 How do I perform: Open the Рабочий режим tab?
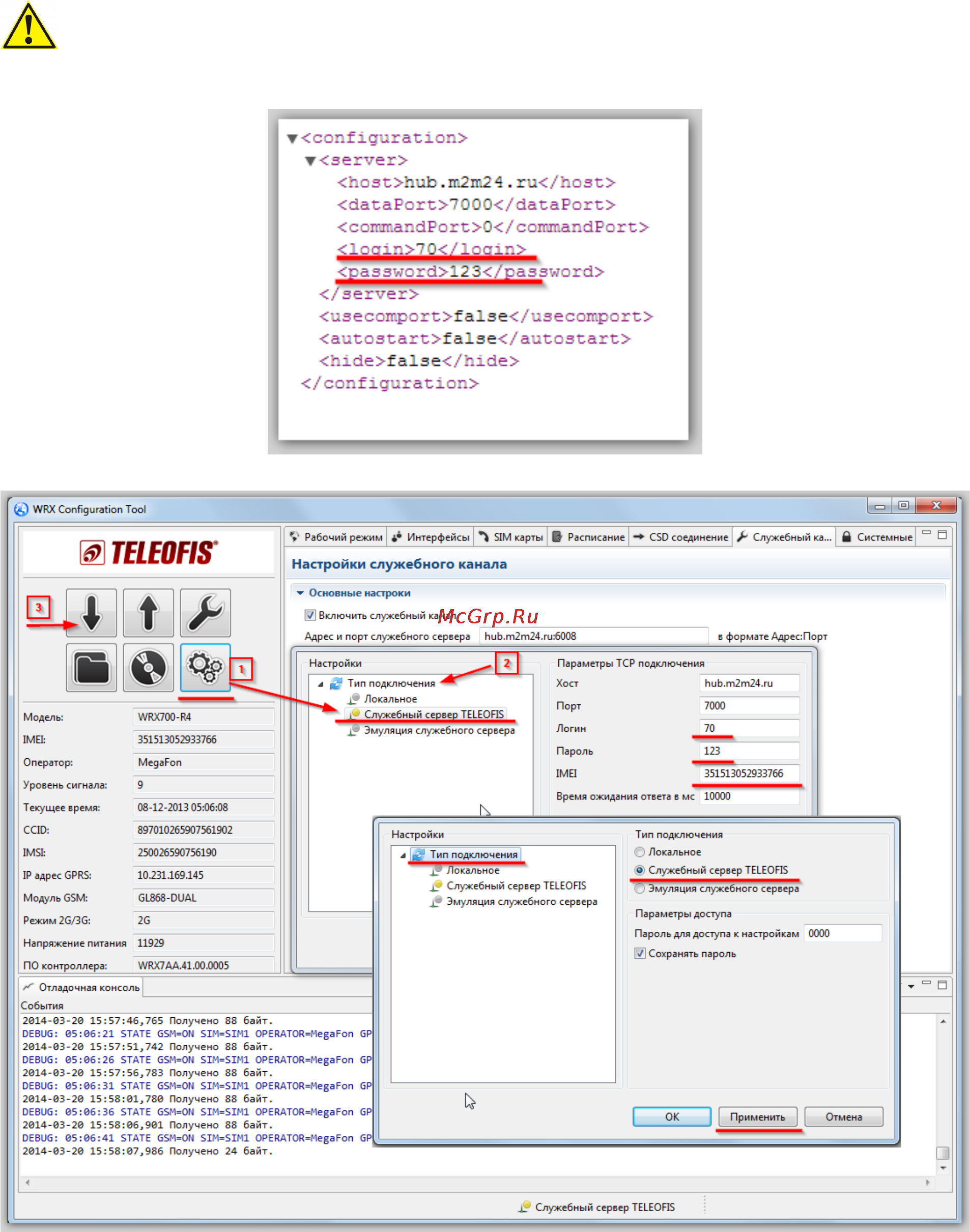pyautogui.click(x=336, y=537)
